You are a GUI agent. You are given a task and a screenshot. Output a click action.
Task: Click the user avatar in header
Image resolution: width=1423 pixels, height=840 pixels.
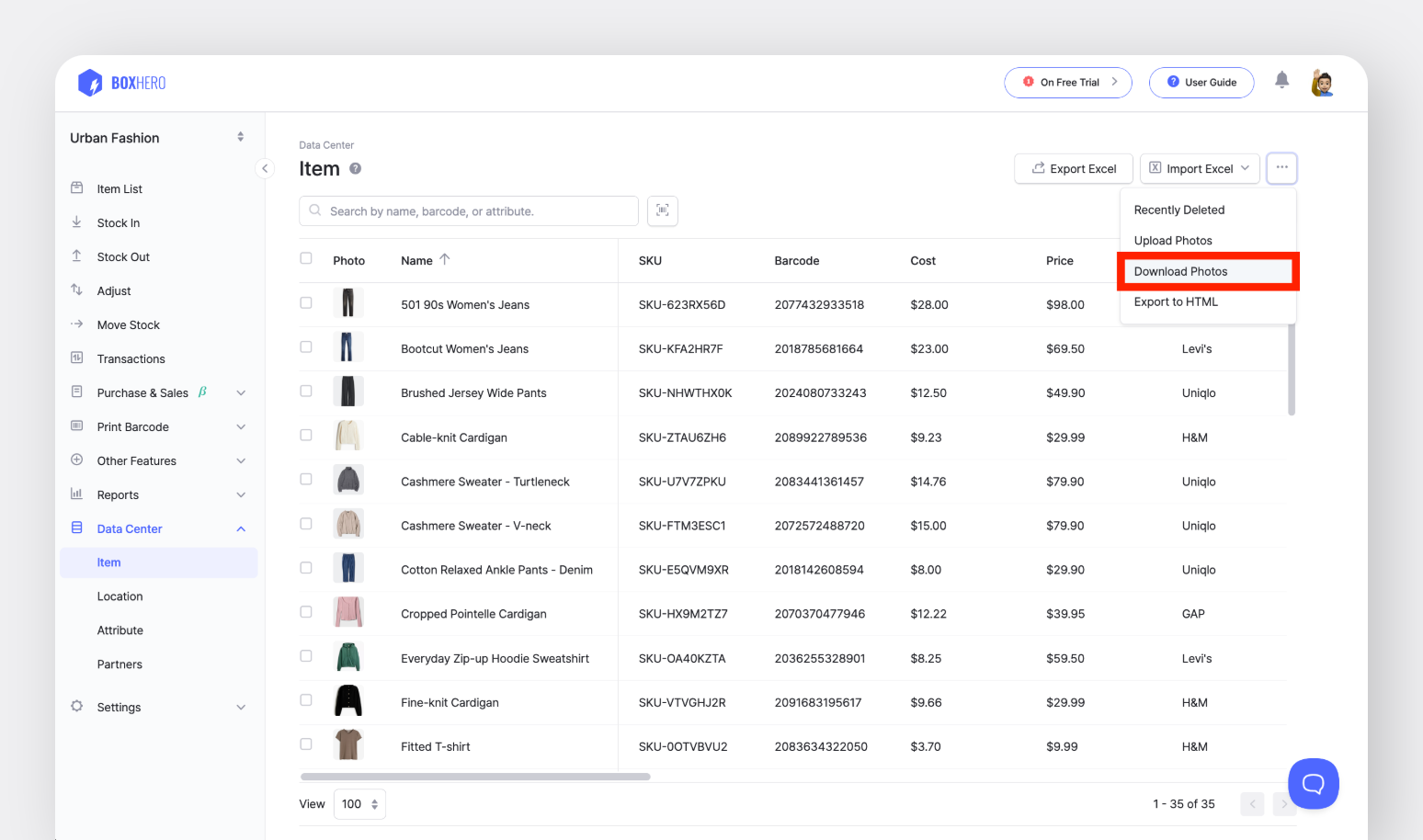coord(1322,83)
